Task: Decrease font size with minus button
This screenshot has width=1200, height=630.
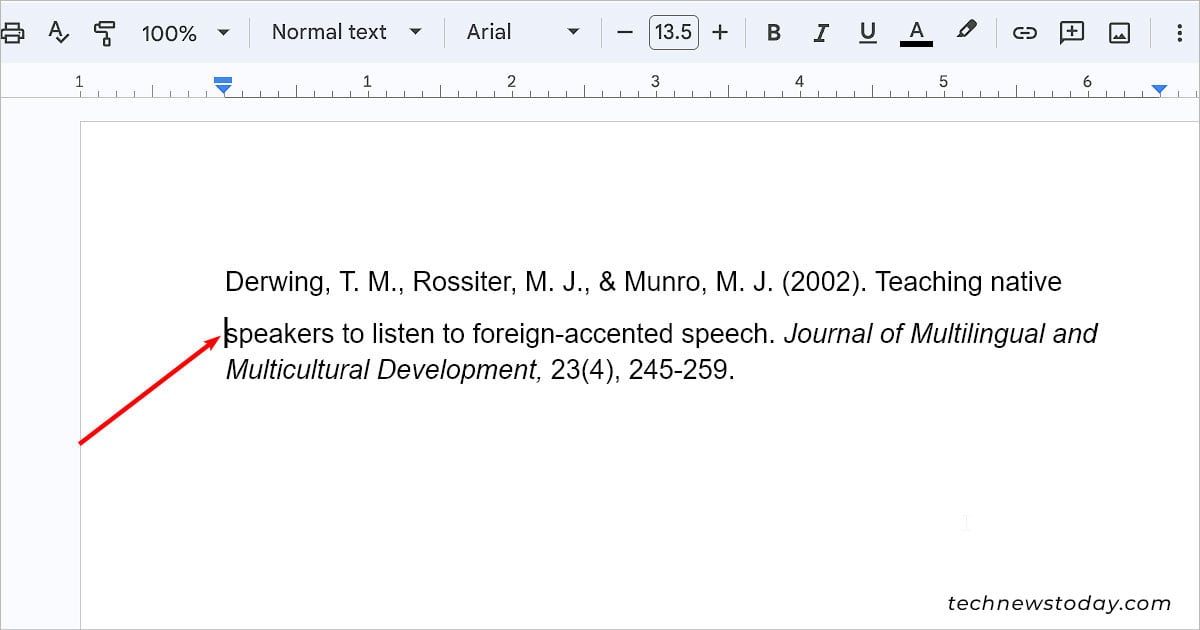Action: (x=625, y=32)
